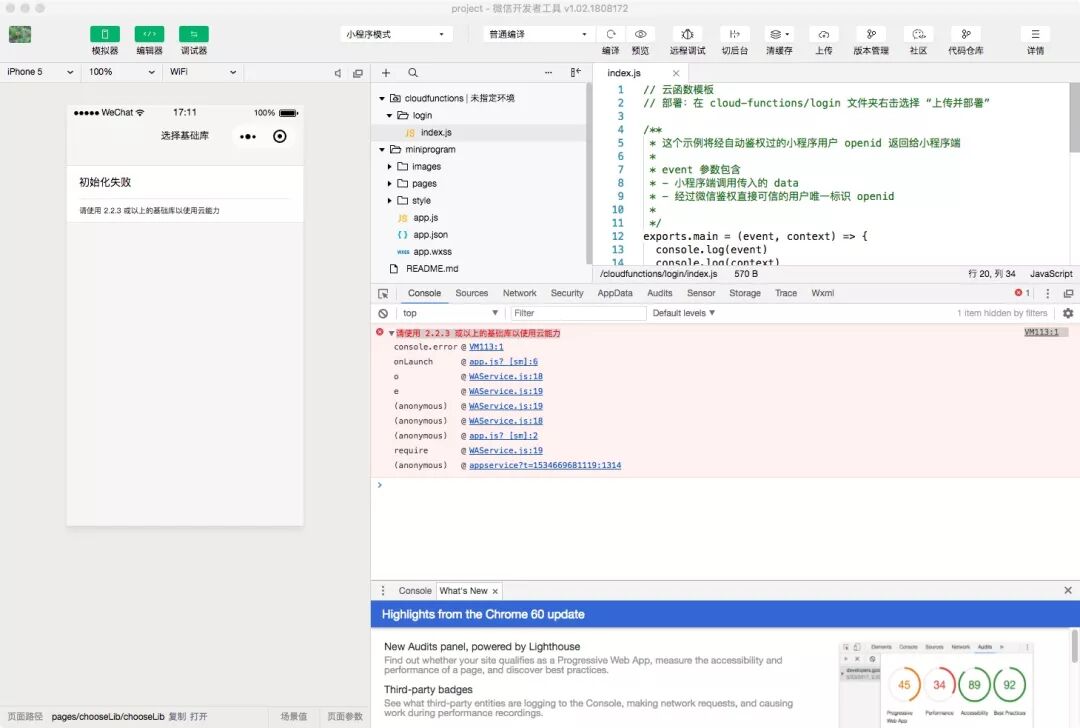The image size is (1080, 728).
Task: Collapse the red error message triangle
Action: 391,333
